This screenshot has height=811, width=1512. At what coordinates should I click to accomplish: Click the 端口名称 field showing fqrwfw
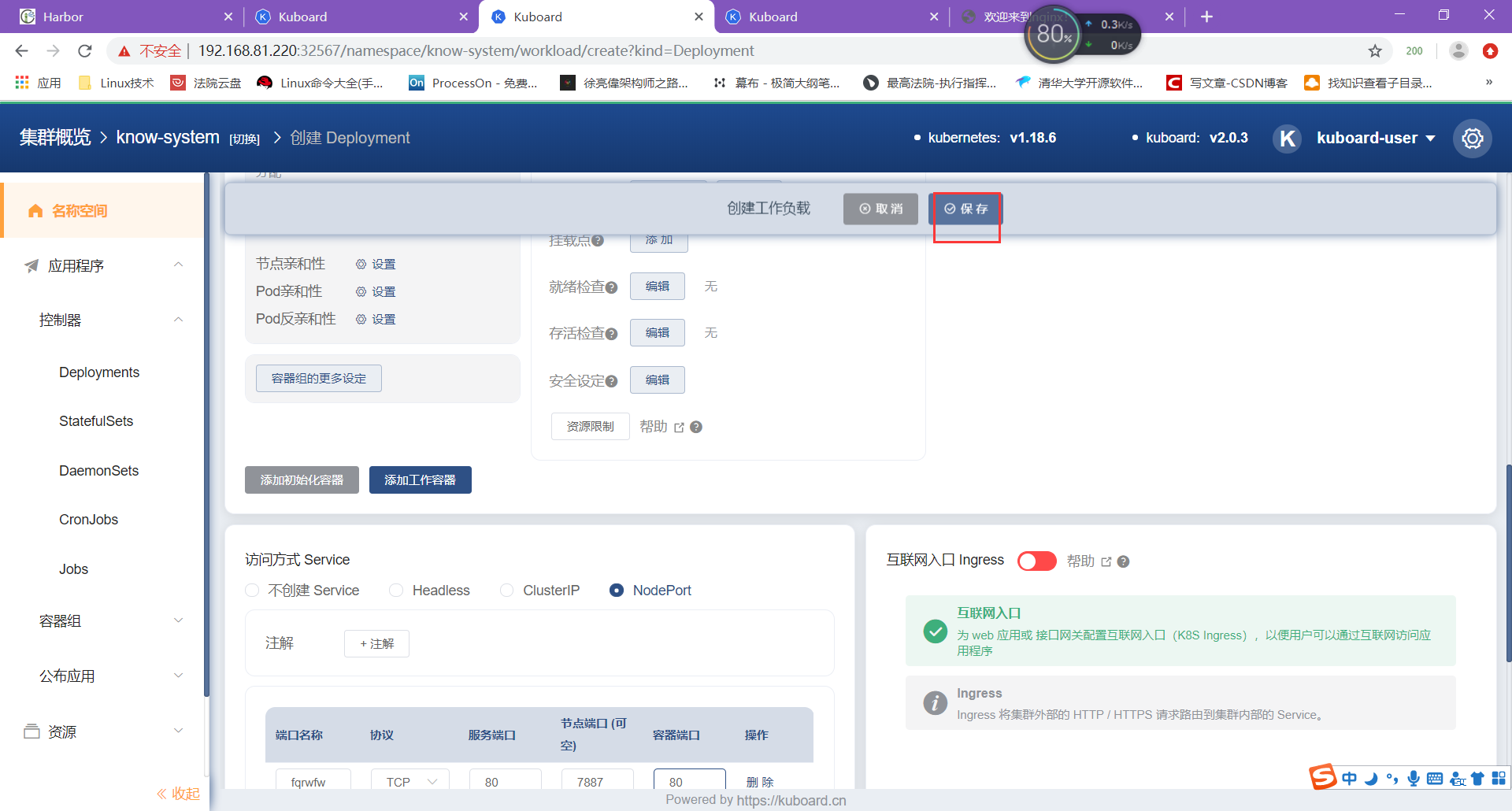click(x=313, y=780)
